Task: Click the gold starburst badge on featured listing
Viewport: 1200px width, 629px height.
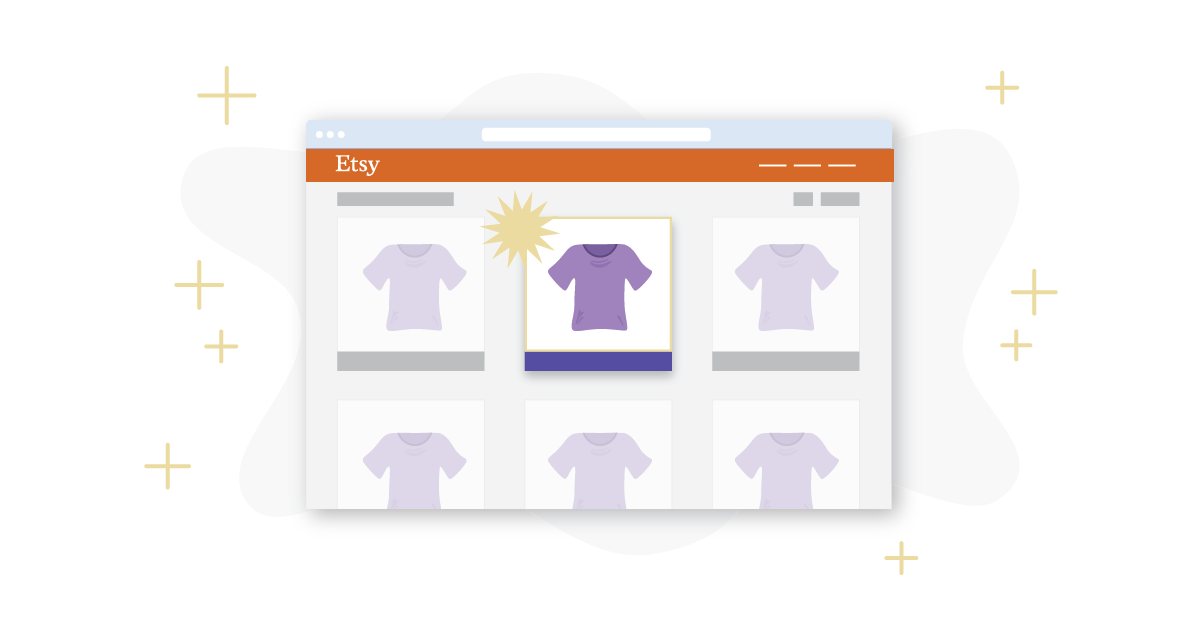Action: pyautogui.click(x=518, y=229)
